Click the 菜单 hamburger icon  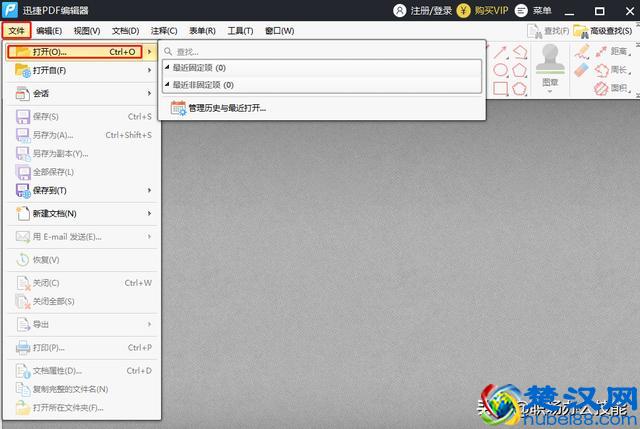pyautogui.click(x=521, y=10)
